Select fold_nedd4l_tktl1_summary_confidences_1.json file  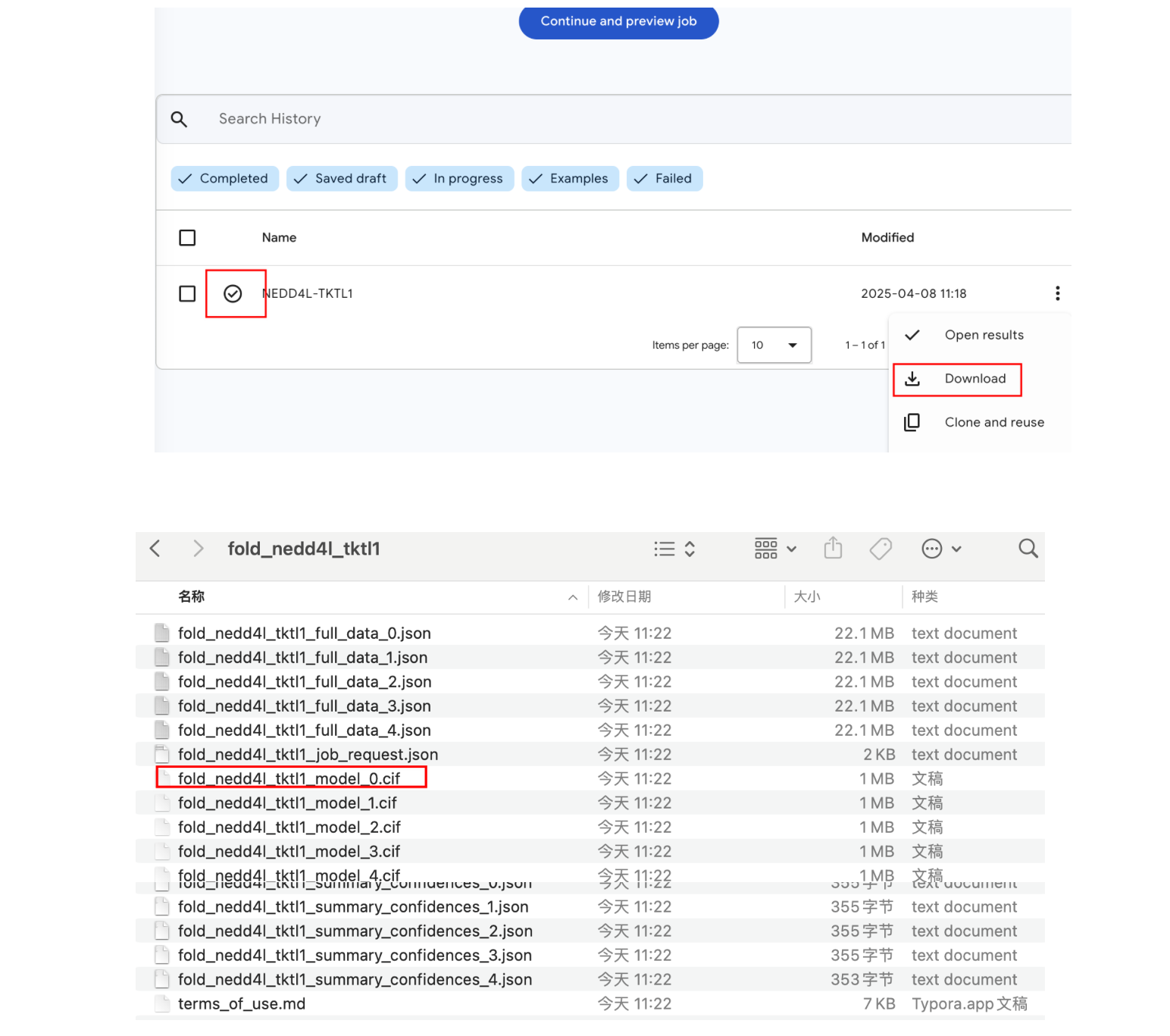(590, 907)
